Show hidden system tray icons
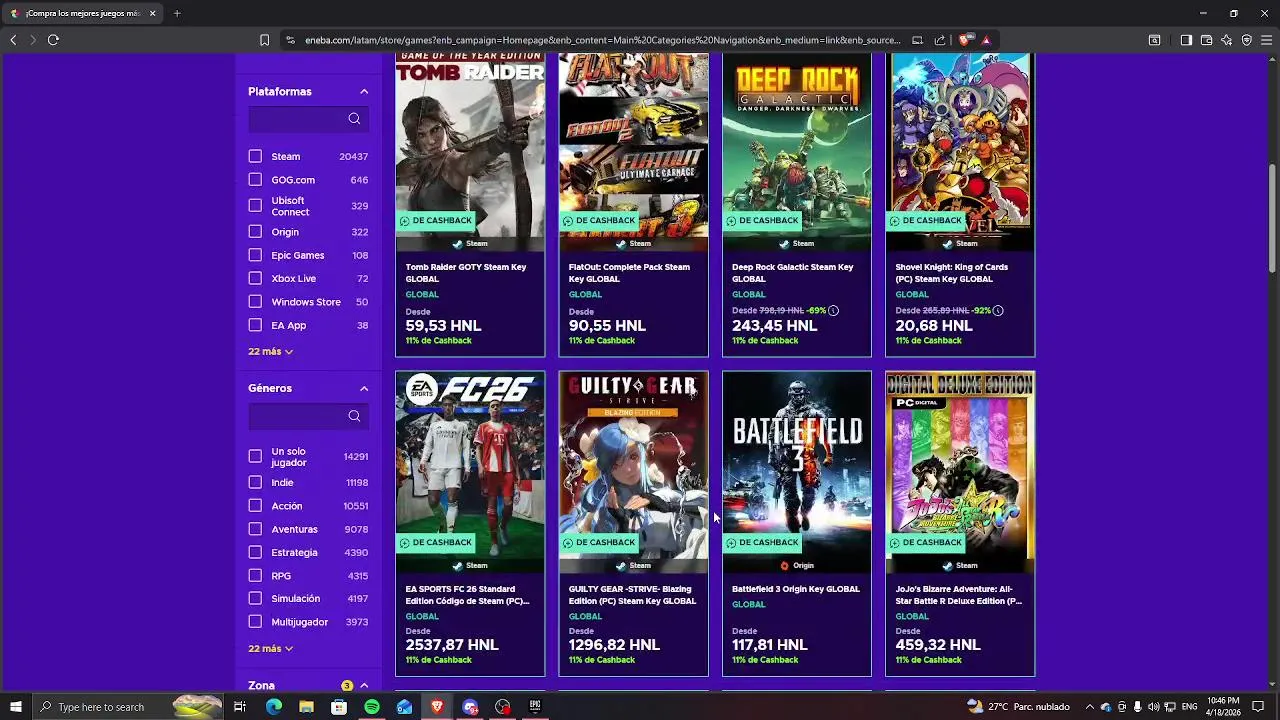This screenshot has width=1280, height=720. [x=1090, y=707]
